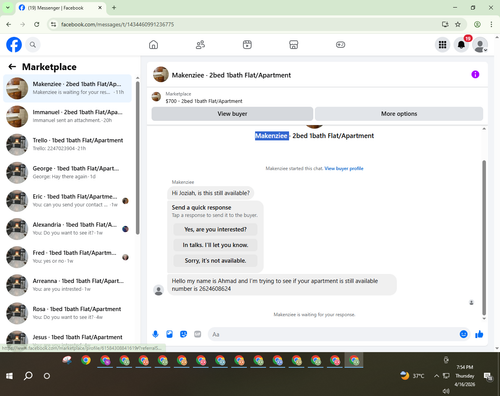Viewport: 500px width, 396px height.
Task: Show hidden system tray icons chevron
Action: point(436,376)
